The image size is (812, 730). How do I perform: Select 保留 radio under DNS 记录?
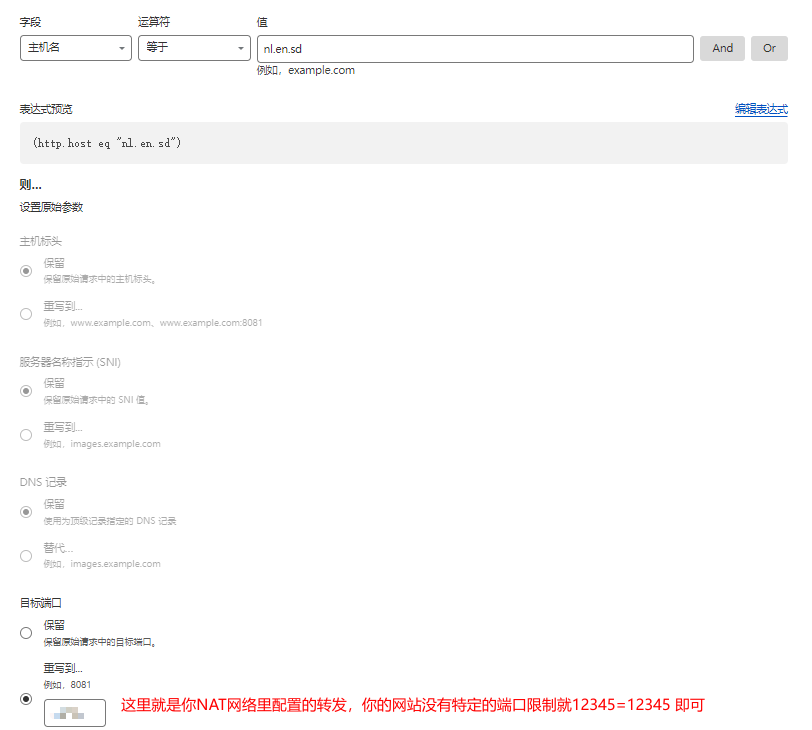26,512
